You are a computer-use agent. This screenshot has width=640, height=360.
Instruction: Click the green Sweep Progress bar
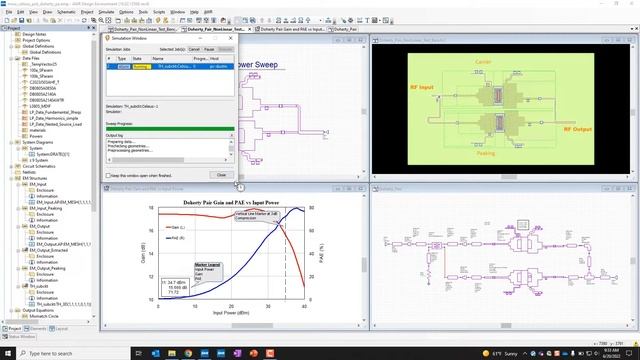pyautogui.click(x=170, y=129)
